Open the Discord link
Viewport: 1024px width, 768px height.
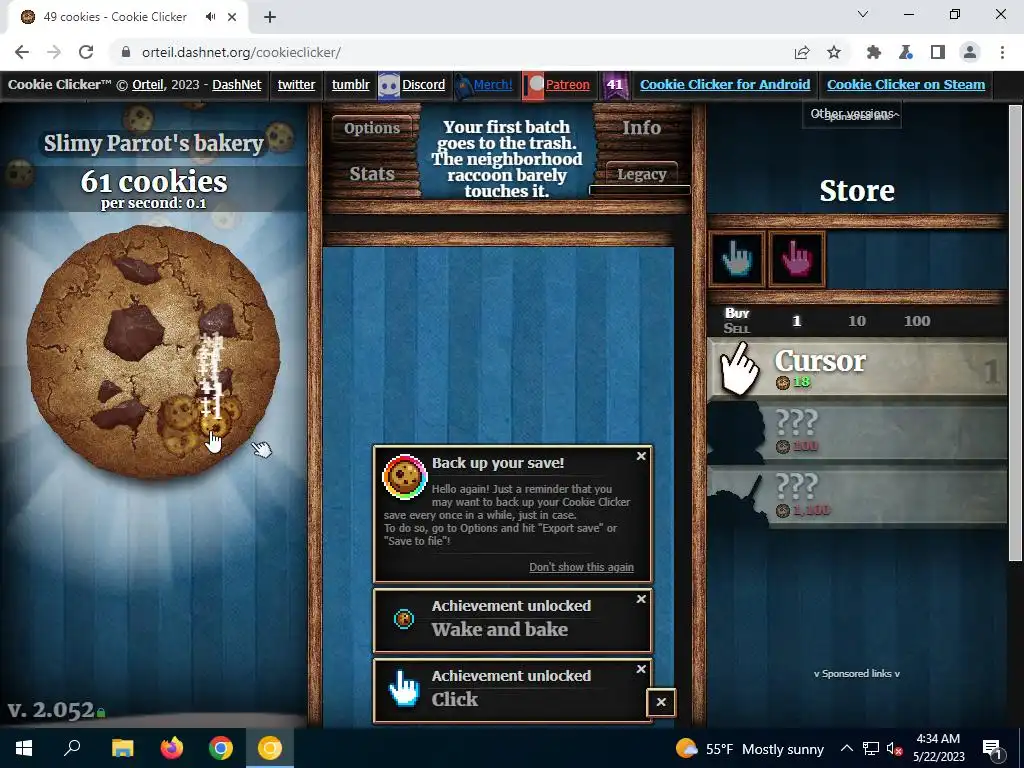tap(423, 84)
